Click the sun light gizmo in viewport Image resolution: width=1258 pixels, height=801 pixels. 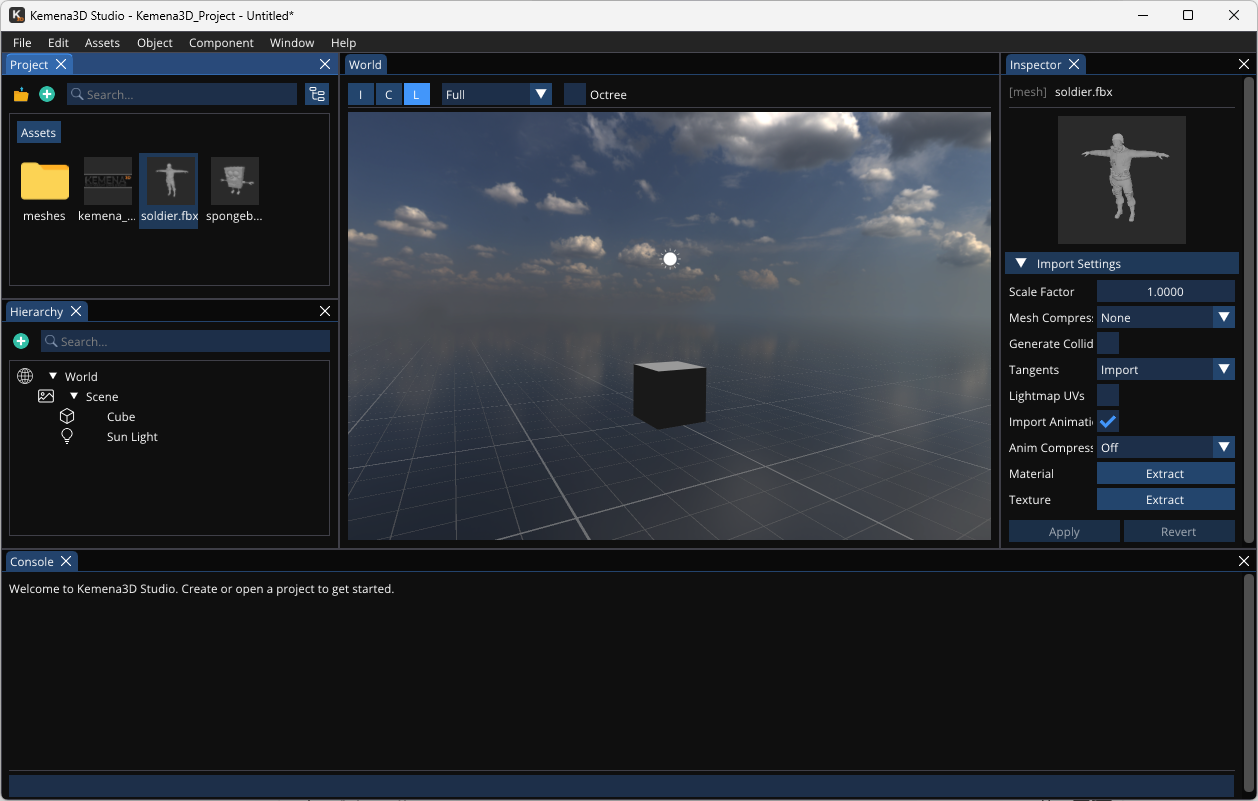tap(670, 259)
